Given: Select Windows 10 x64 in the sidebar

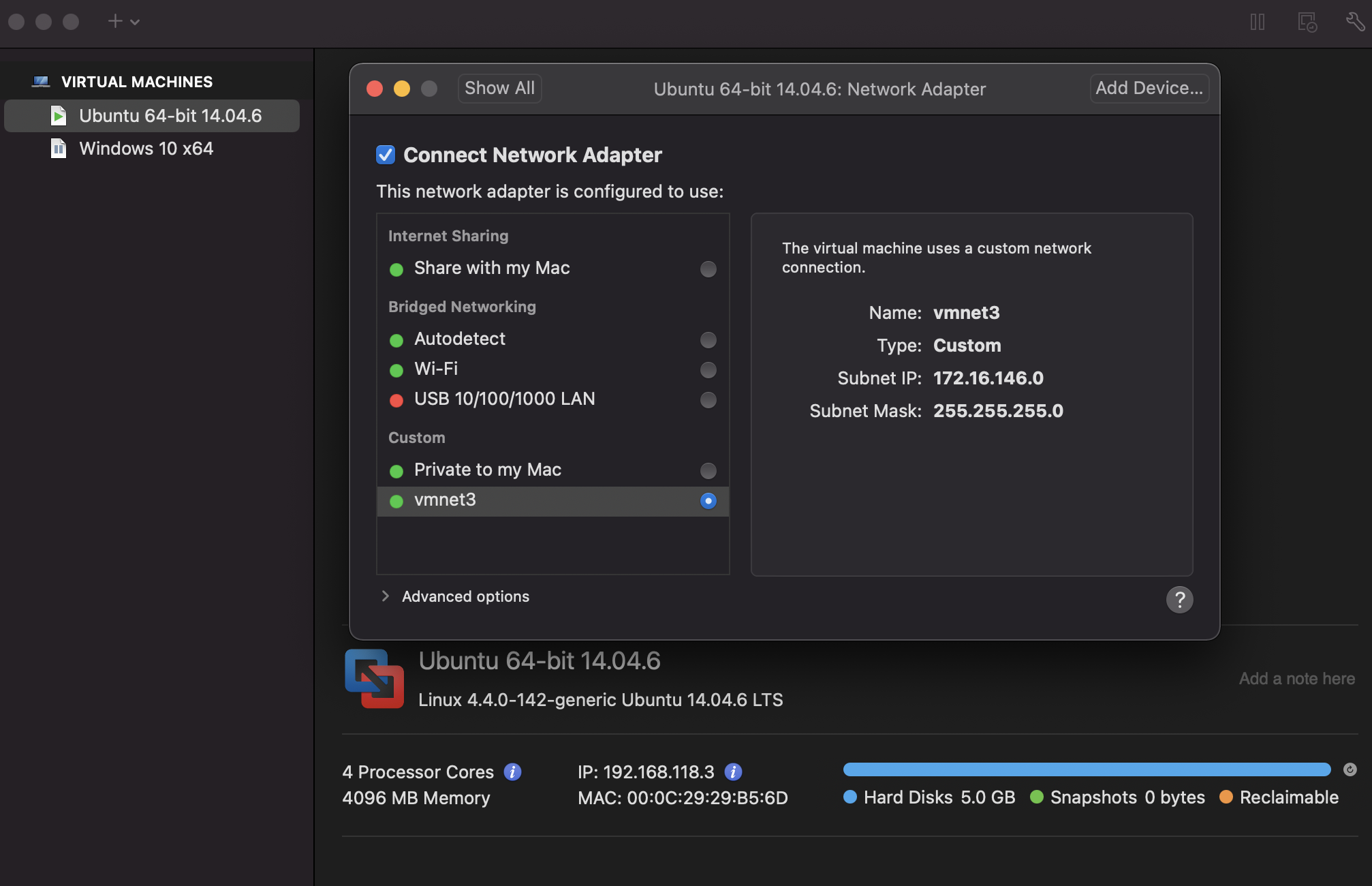Looking at the screenshot, I should click(146, 149).
